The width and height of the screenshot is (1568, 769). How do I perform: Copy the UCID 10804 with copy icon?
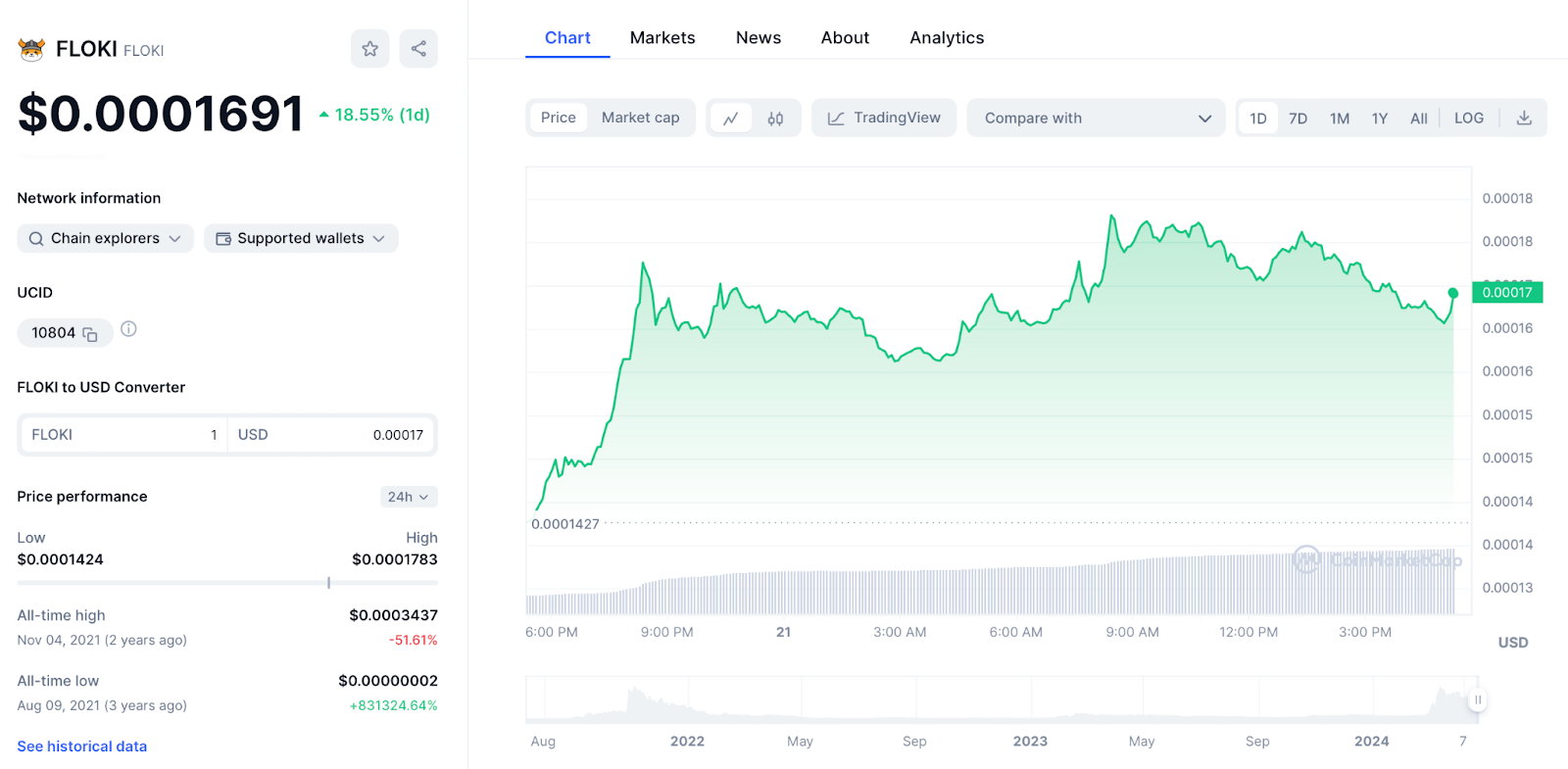point(90,334)
